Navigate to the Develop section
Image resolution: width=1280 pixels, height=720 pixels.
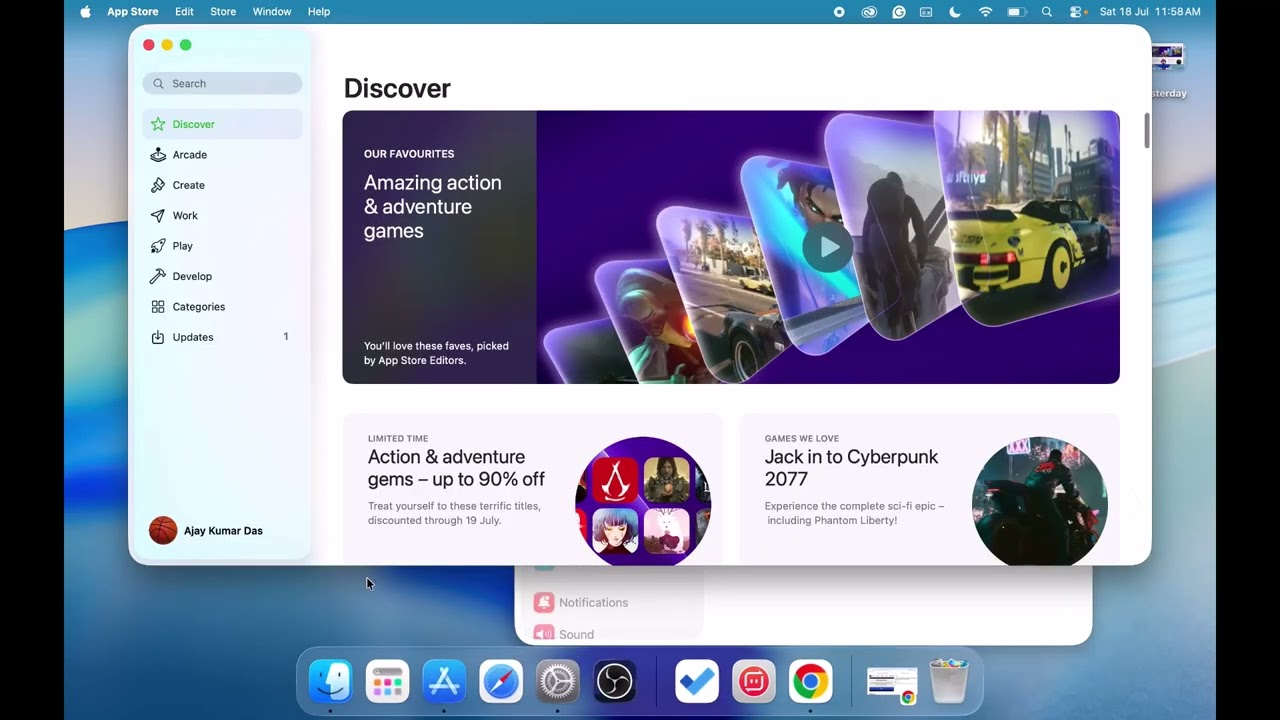[x=222, y=276]
